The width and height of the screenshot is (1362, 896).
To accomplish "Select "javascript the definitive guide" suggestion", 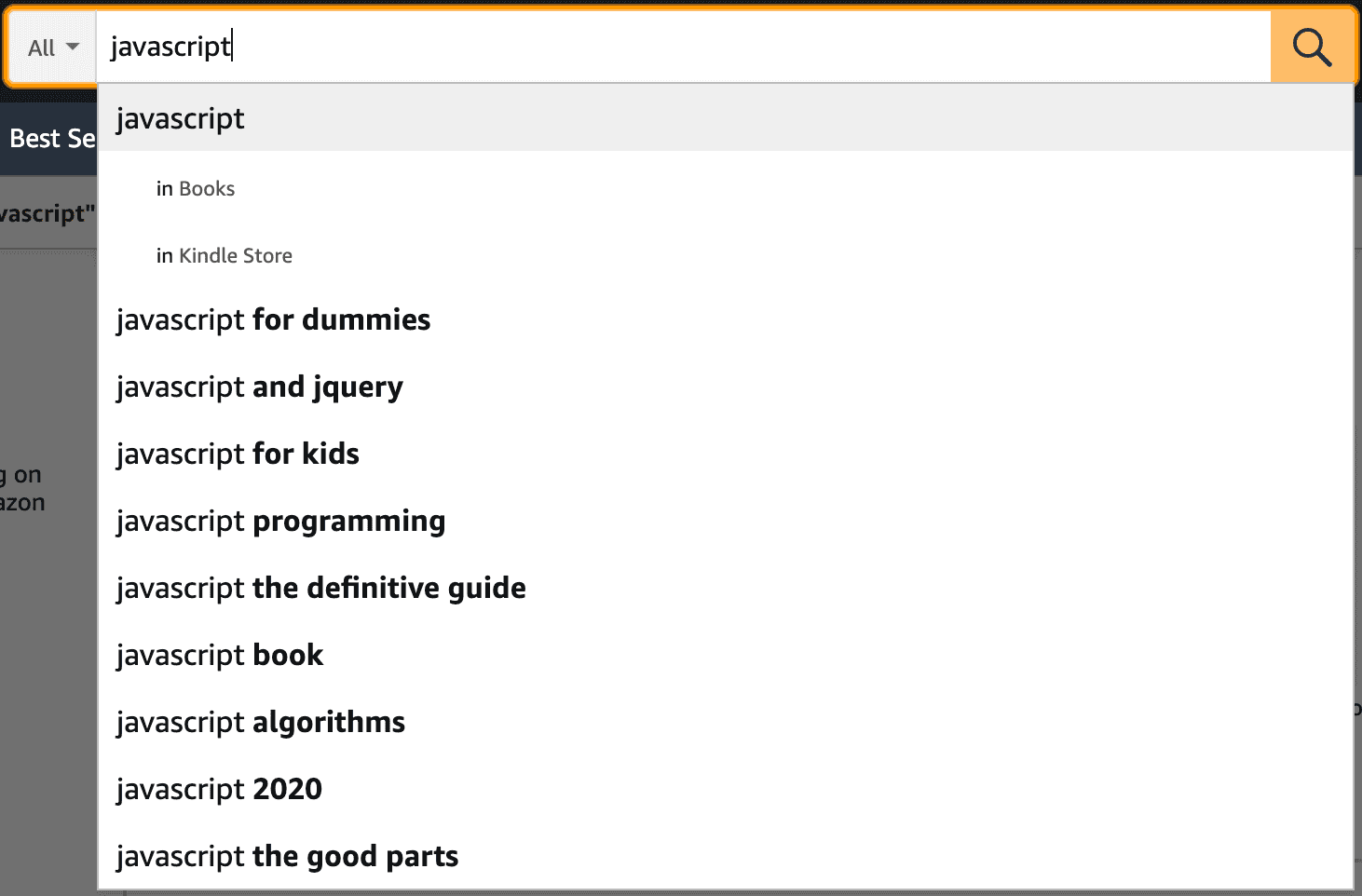I will 726,588.
